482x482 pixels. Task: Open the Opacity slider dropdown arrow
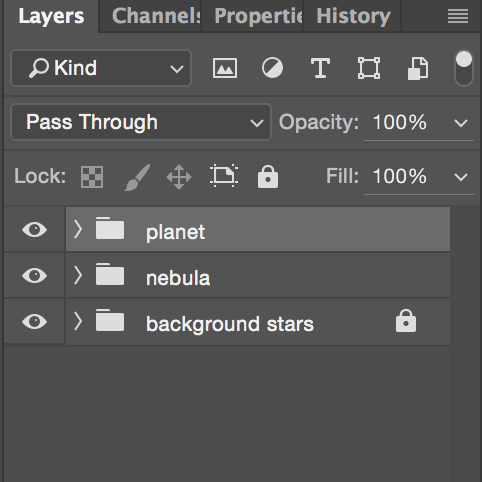click(461, 123)
